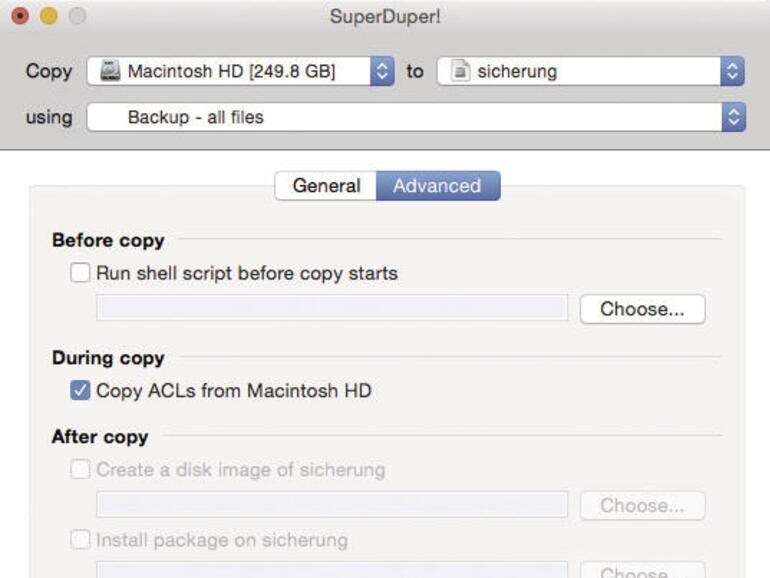
Task: Open the source drive Macintosh HD dropdown
Action: point(240,72)
